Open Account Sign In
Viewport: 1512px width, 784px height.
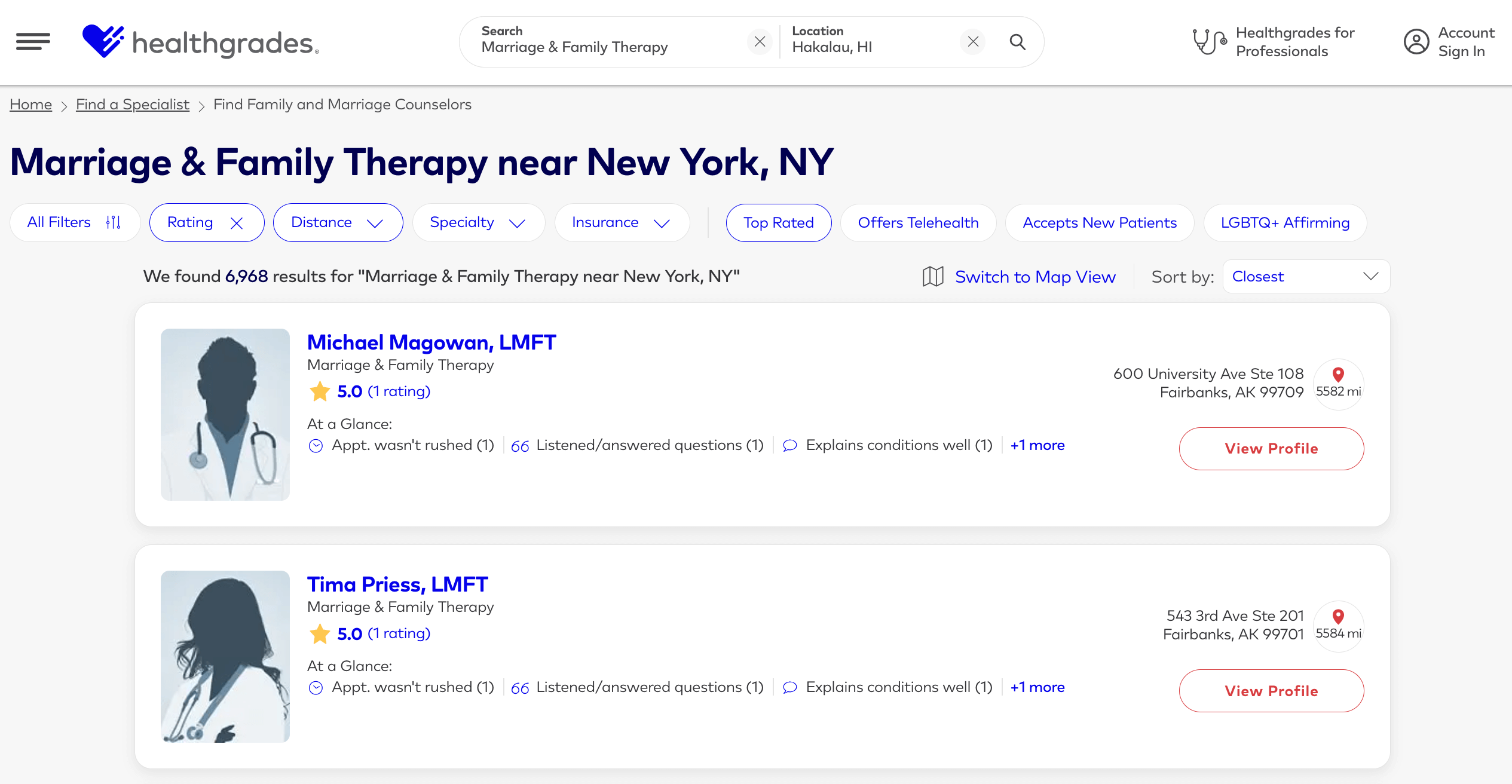[x=1466, y=42]
